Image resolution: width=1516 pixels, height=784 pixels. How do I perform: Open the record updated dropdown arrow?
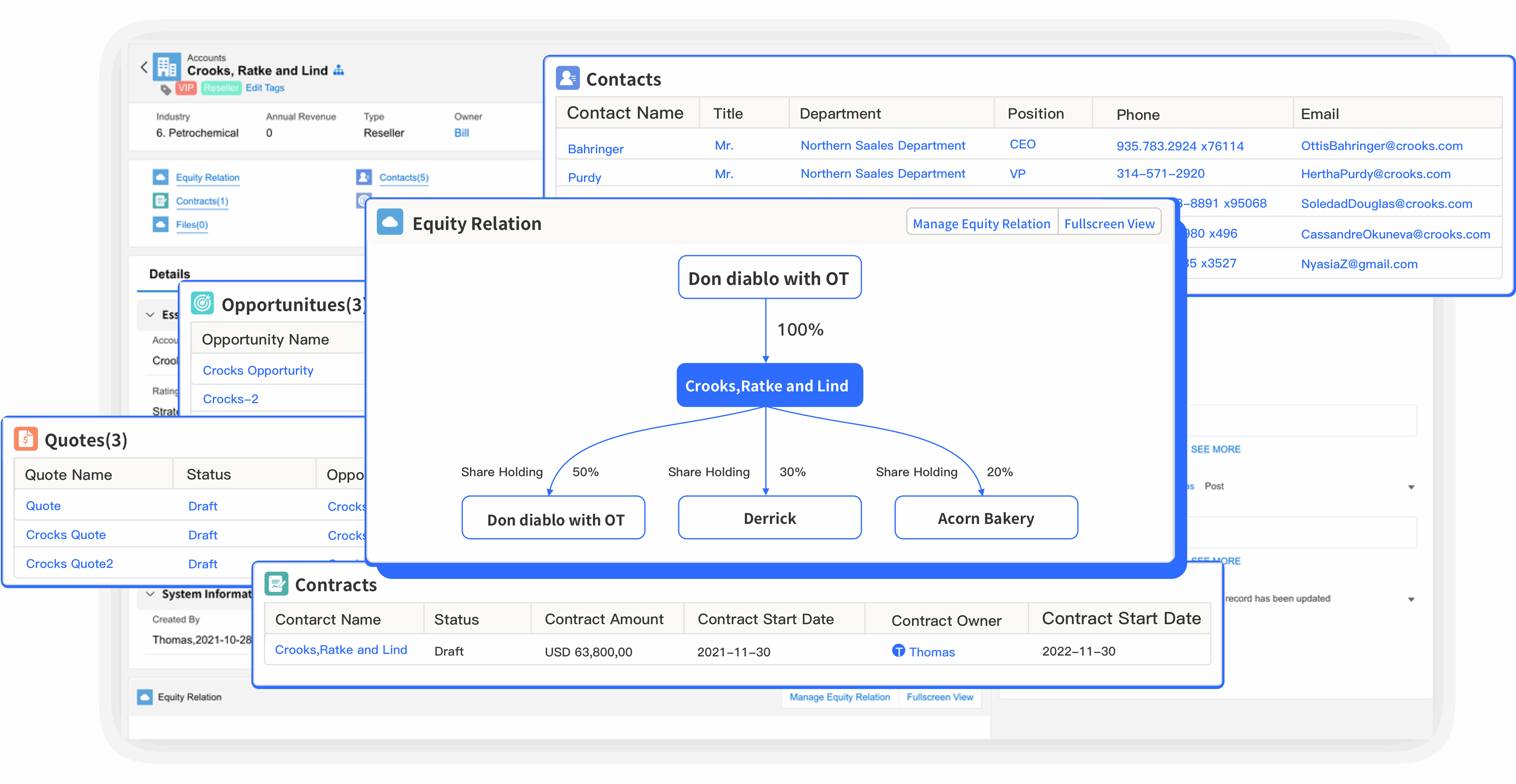pyautogui.click(x=1411, y=599)
